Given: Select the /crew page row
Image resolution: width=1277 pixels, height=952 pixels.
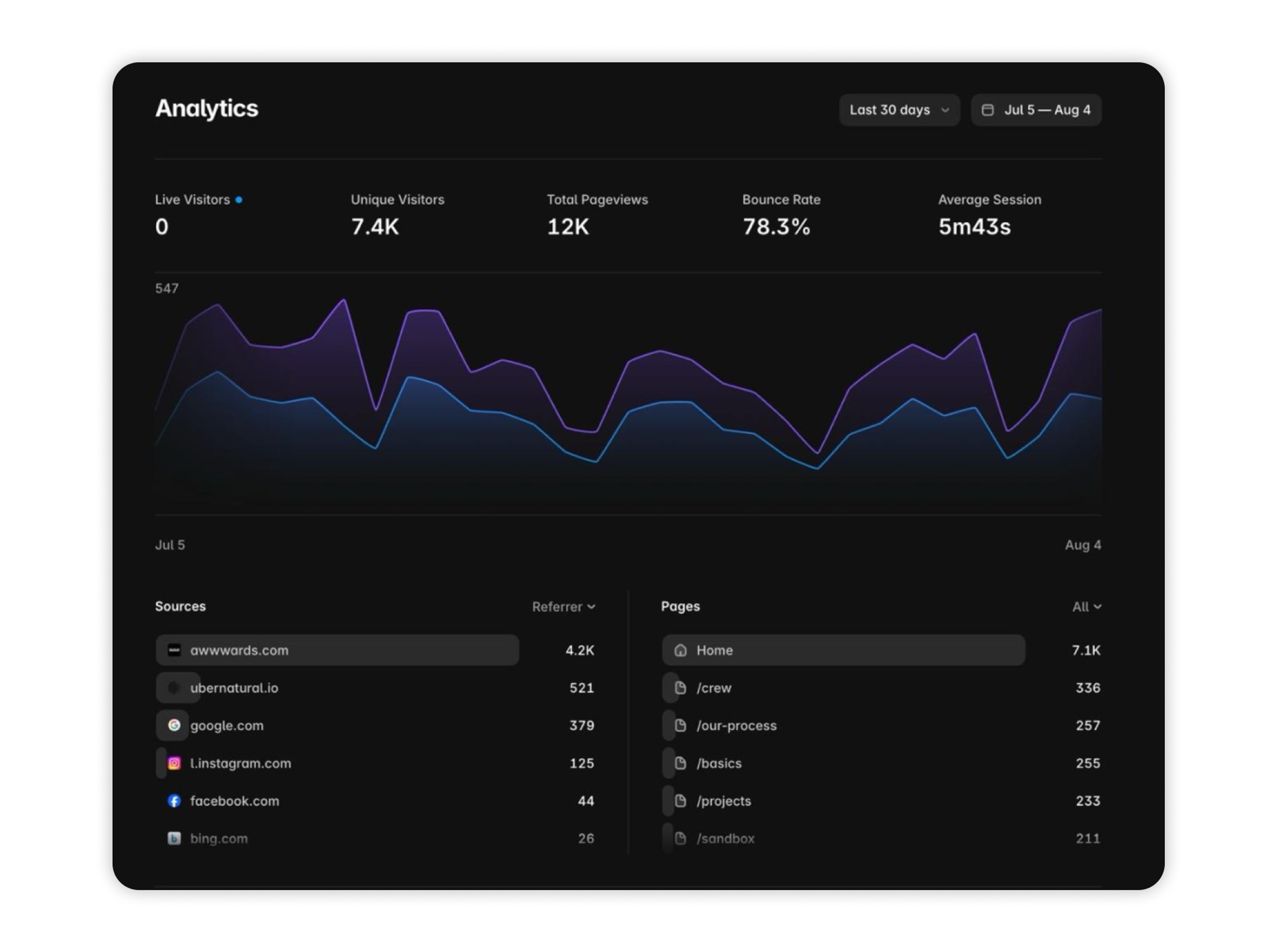Looking at the screenshot, I should pyautogui.click(x=881, y=688).
